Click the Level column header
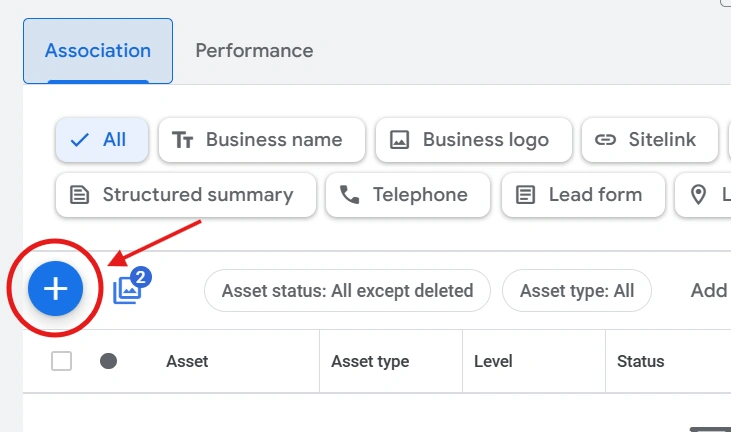 coord(493,361)
